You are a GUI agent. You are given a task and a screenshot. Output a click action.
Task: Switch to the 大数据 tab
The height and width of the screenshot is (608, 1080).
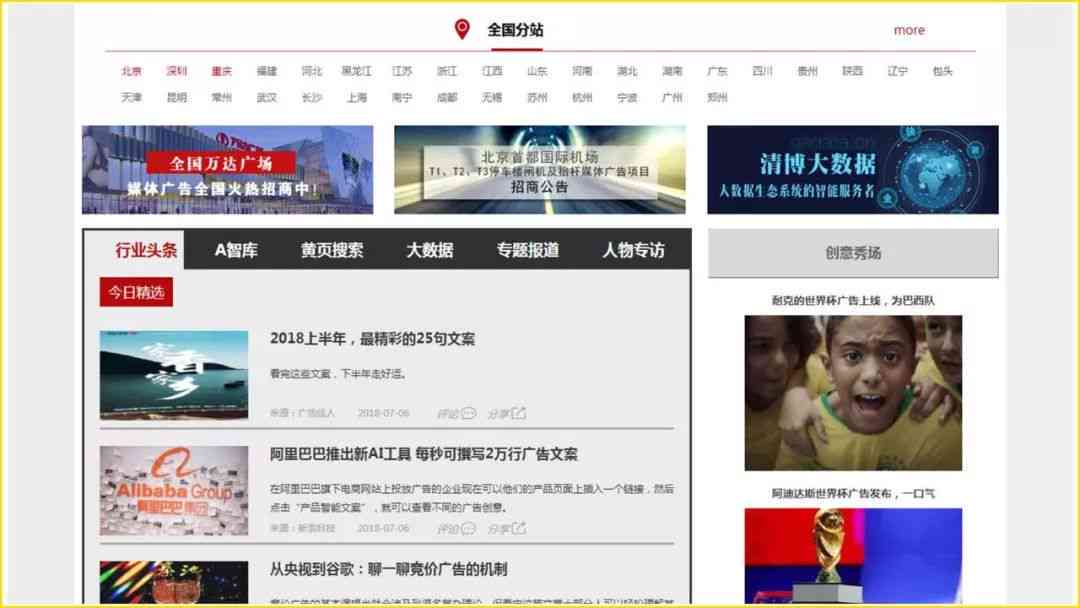click(430, 250)
